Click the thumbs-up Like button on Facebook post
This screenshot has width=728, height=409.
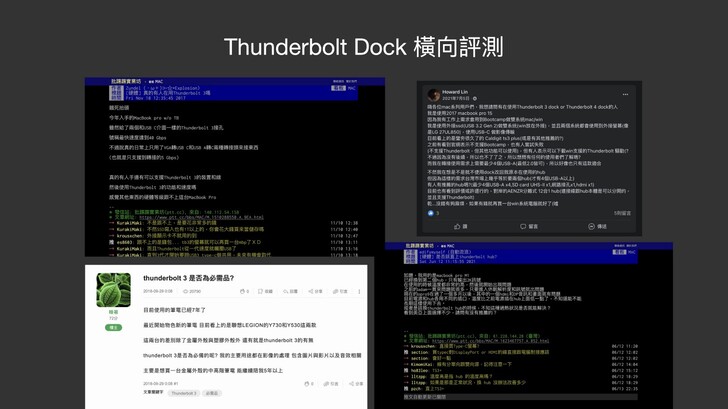coord(461,226)
